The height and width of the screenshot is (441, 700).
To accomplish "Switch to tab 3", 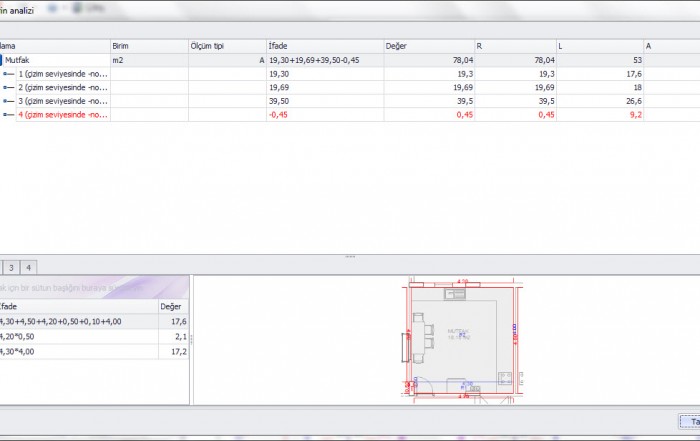I will 11,267.
